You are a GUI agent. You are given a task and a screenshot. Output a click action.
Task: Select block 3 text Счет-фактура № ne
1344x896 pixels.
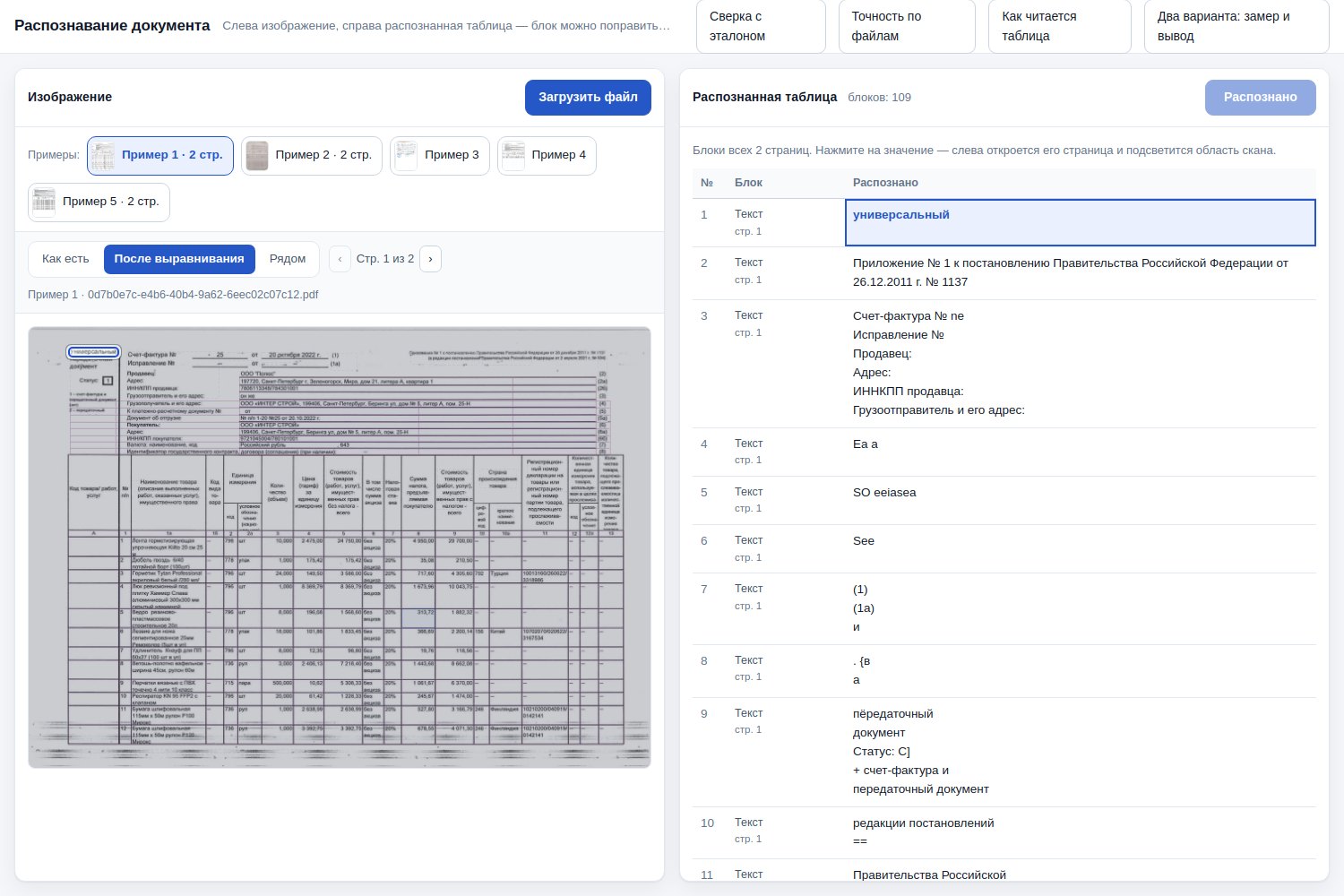pyautogui.click(x=1081, y=363)
